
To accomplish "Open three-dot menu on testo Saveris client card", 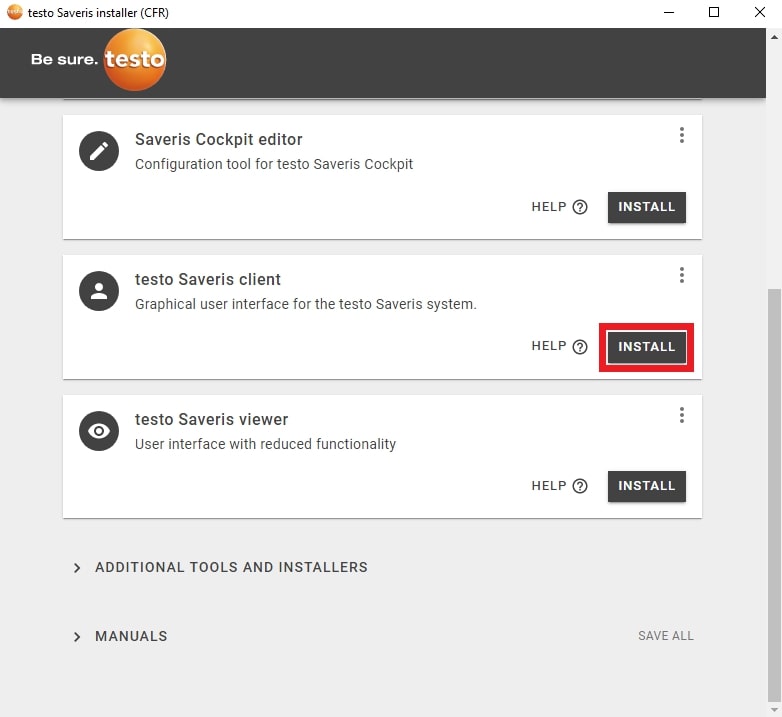I will tap(681, 275).
